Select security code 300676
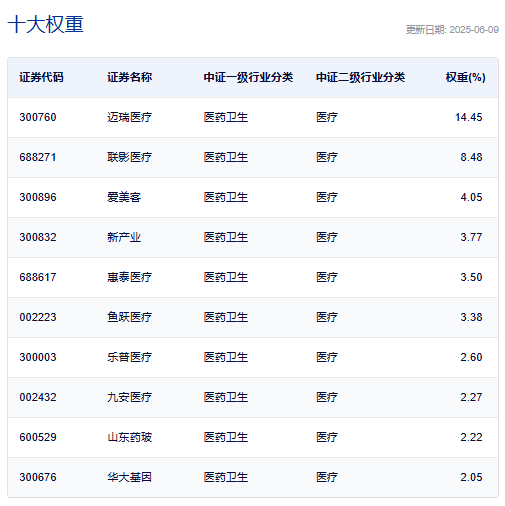The image size is (505, 506). [38, 477]
